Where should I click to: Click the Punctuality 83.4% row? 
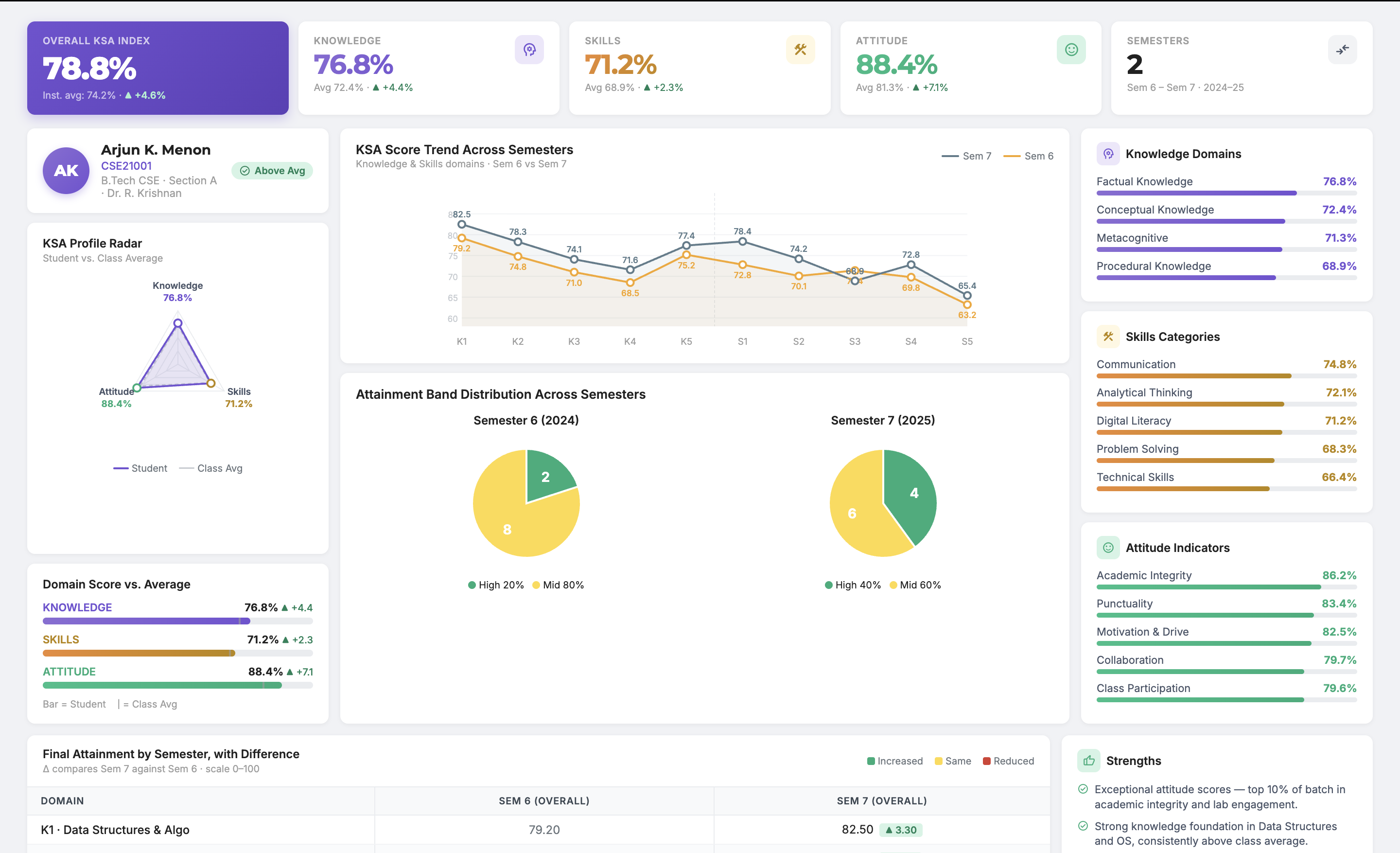1226,609
